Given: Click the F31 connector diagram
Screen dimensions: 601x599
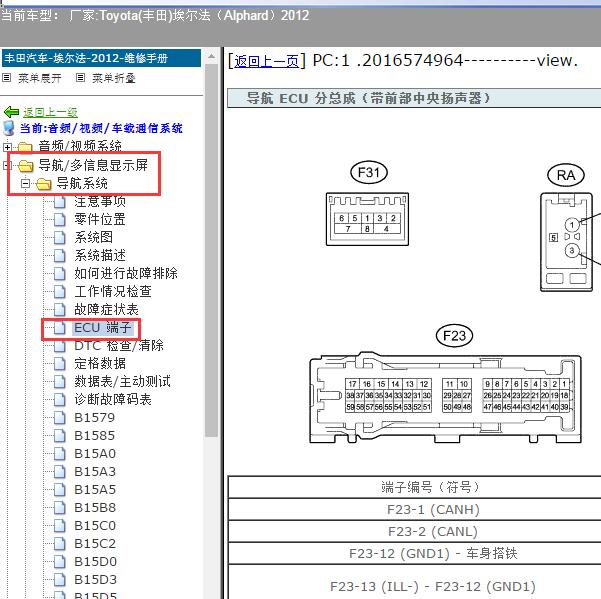Looking at the screenshot, I should (x=368, y=219).
